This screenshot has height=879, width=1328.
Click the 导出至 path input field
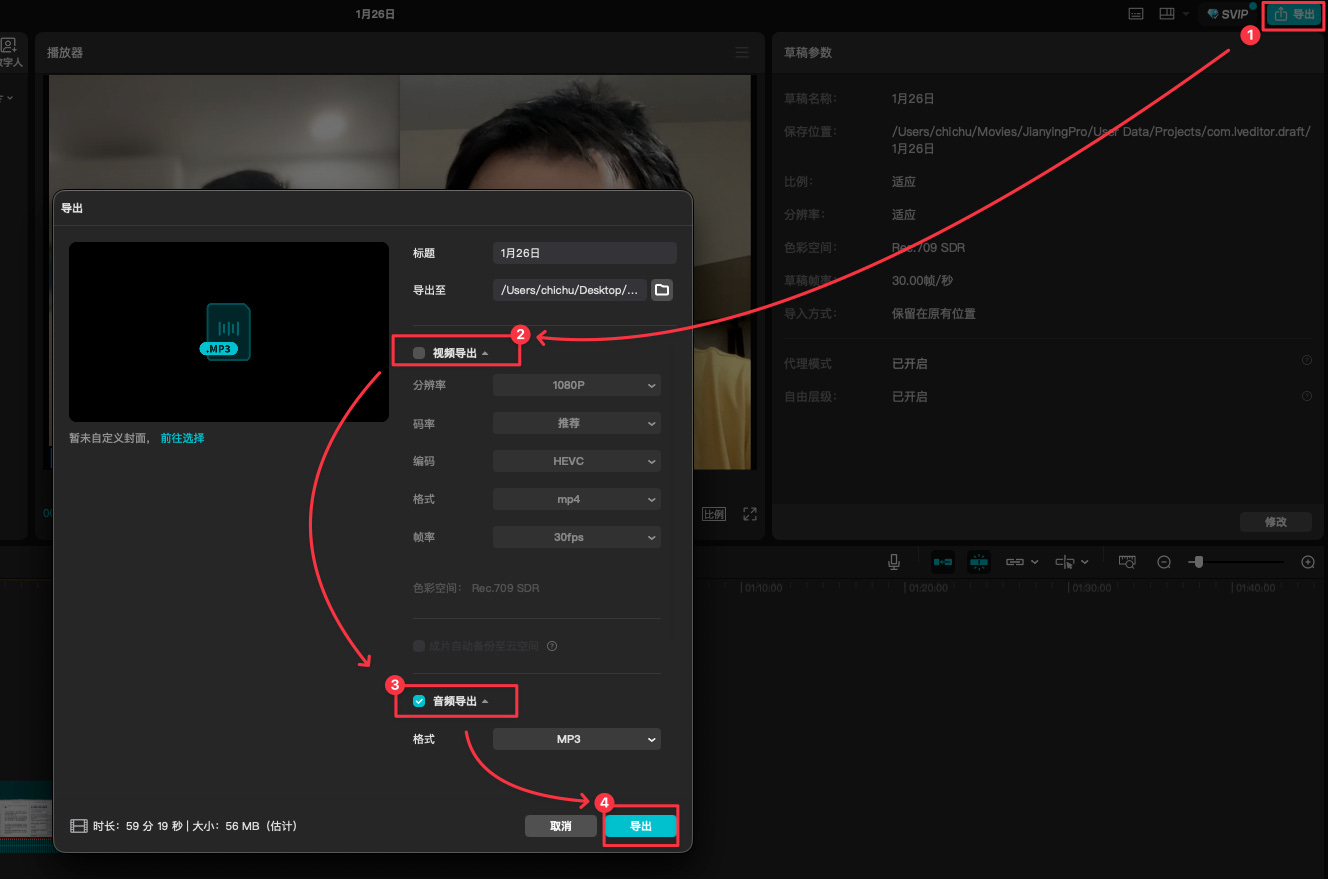click(570, 290)
